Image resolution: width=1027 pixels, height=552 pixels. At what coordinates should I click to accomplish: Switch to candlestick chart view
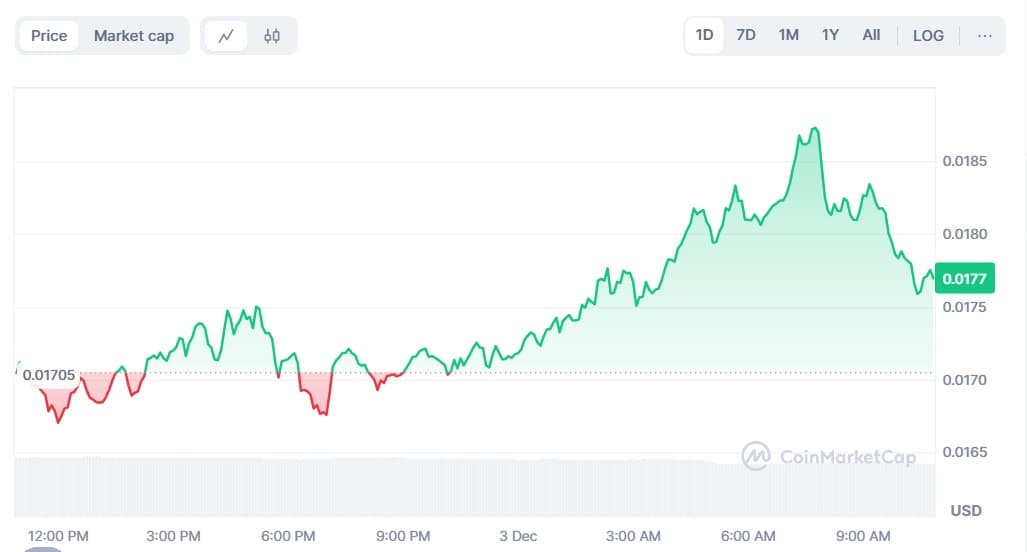pos(272,36)
